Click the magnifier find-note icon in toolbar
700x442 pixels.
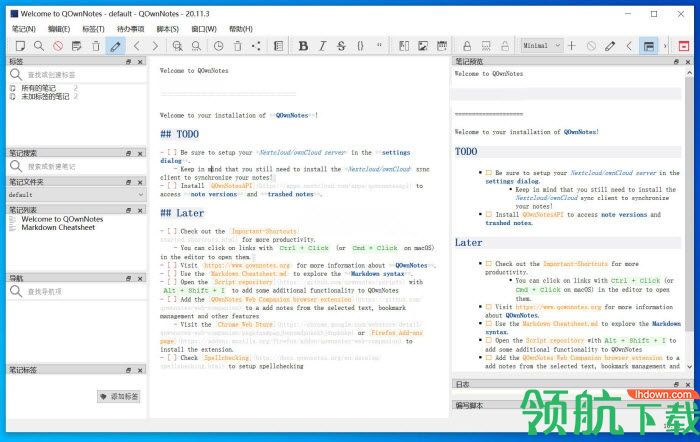(x=39, y=46)
